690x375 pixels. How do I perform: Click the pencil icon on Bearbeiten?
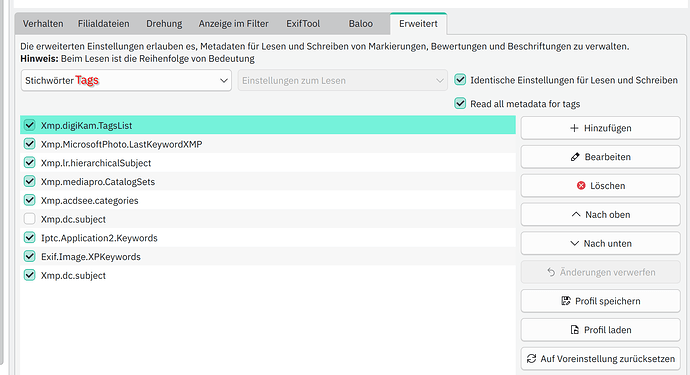coord(575,157)
